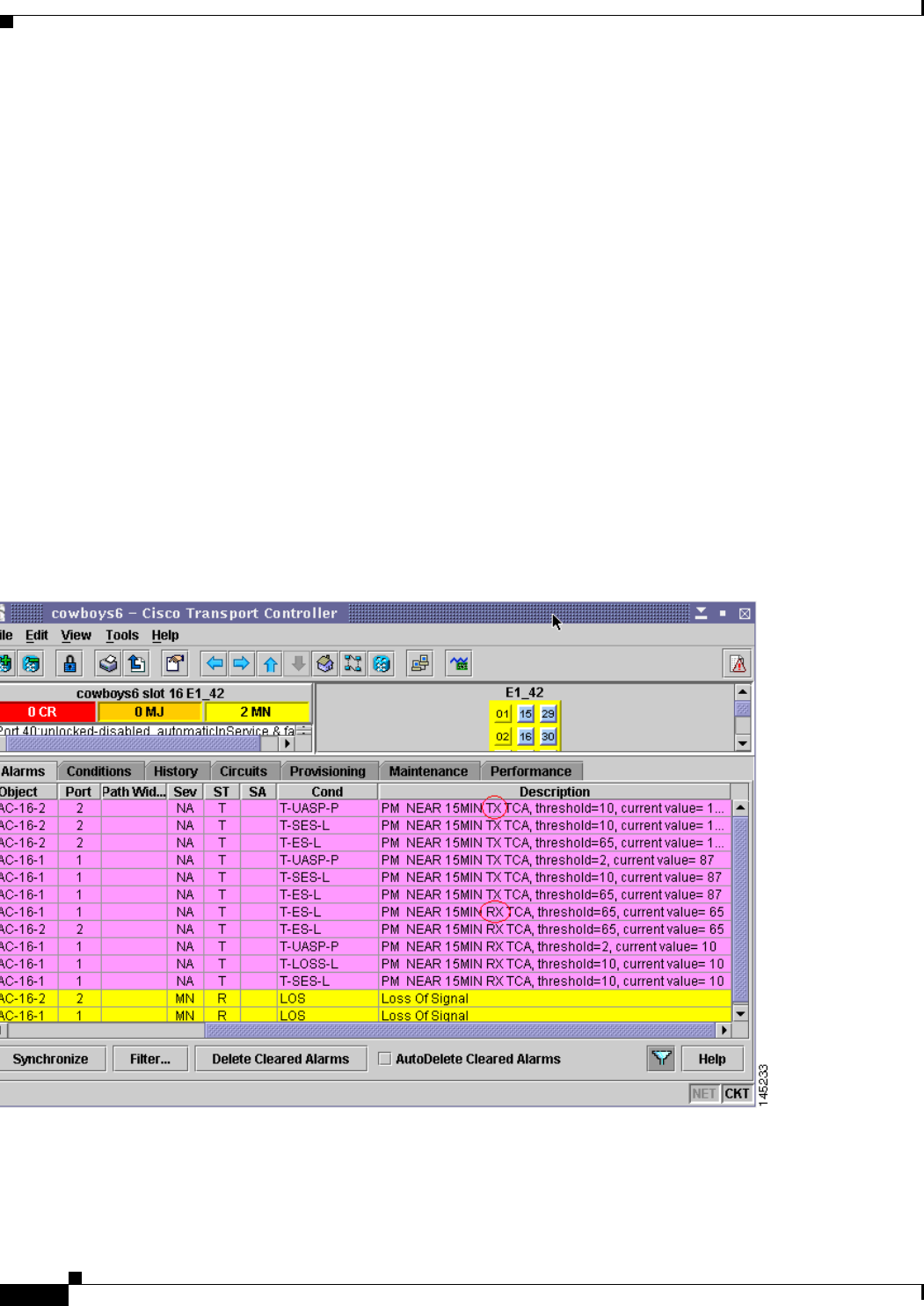The height and width of the screenshot is (1306, 924).
Task: Sort alarms by the Cond column header
Action: point(327,792)
